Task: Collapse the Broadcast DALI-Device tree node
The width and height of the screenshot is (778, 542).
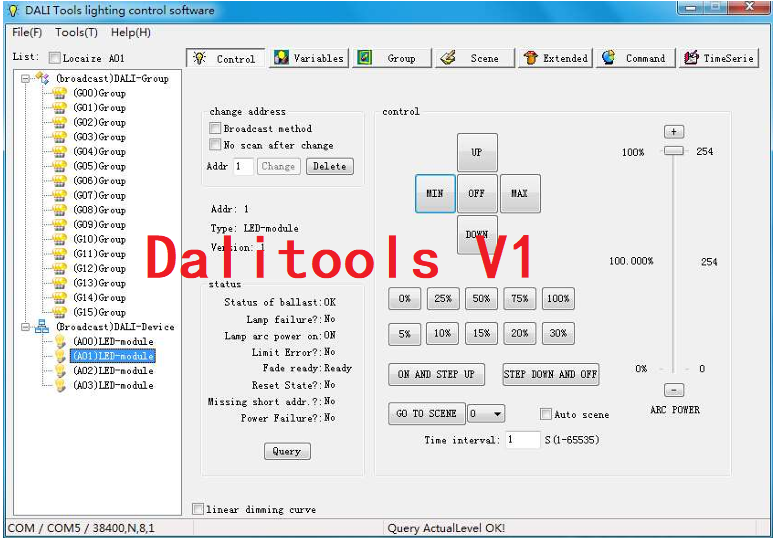Action: point(26,327)
